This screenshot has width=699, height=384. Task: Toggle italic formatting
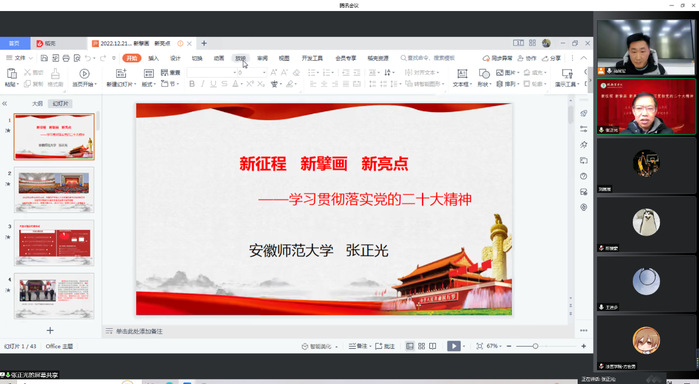click(203, 84)
